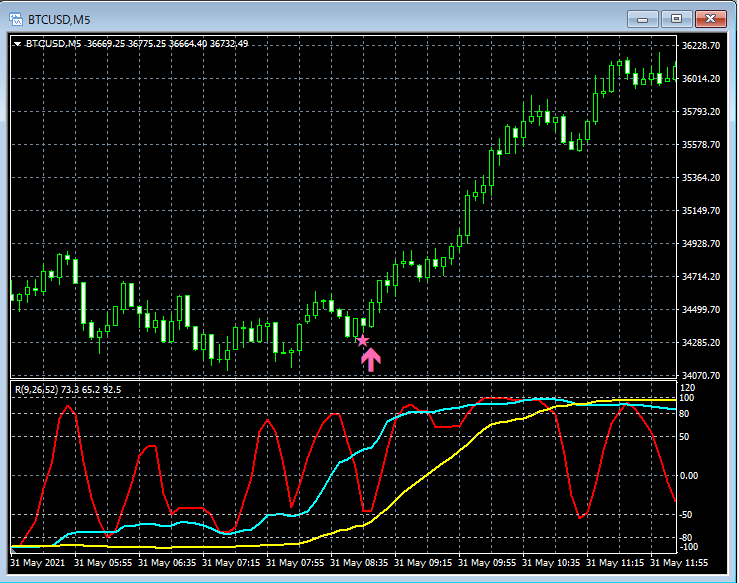This screenshot has width=739, height=583.
Task: Click the price label 34070.70
Action: tap(701, 376)
